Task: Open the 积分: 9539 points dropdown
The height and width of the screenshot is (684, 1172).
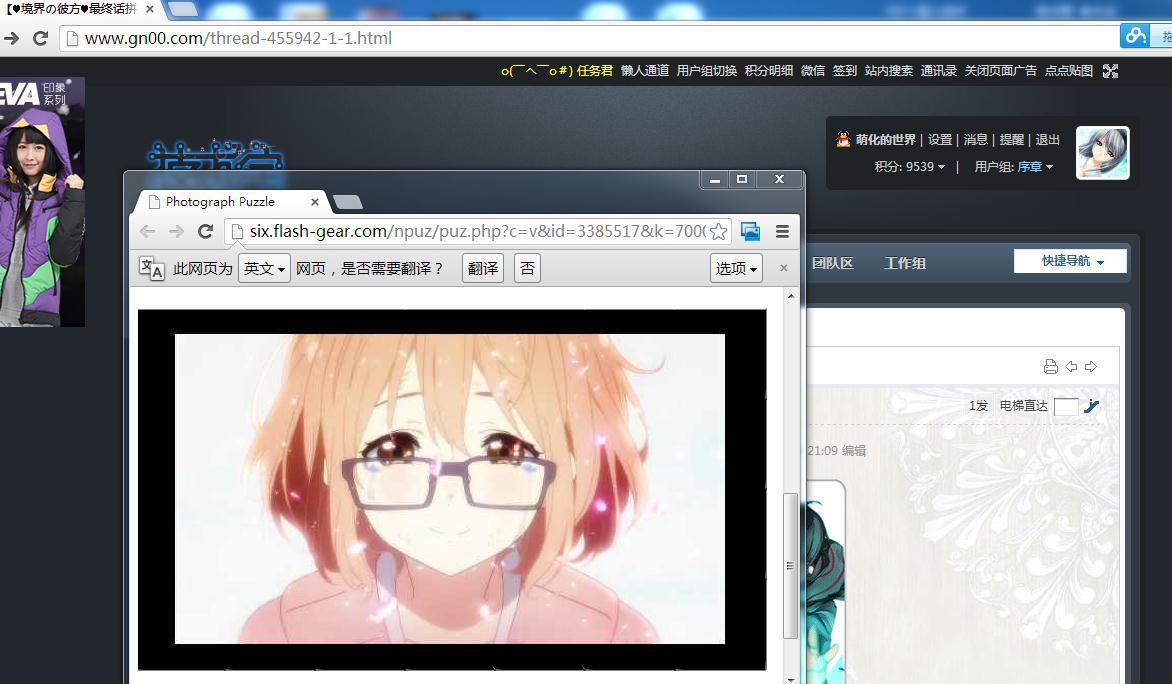Action: coord(909,167)
